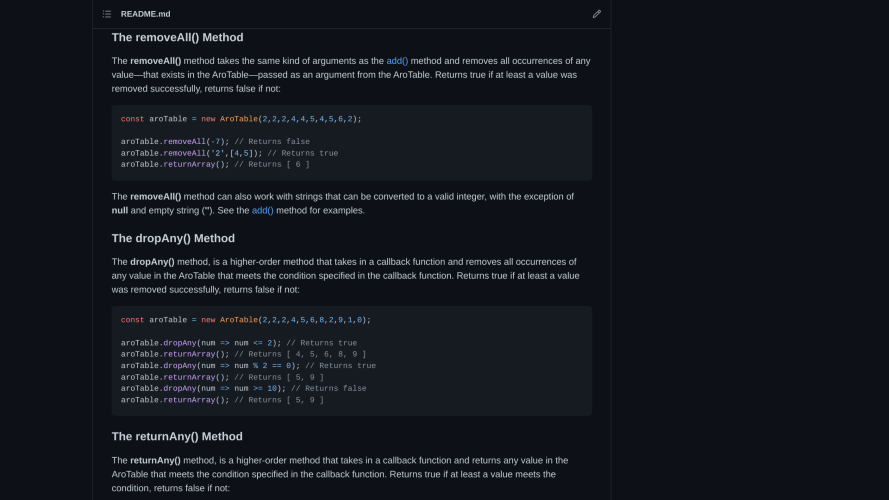Click bold returnAny() text in description

tap(155, 460)
